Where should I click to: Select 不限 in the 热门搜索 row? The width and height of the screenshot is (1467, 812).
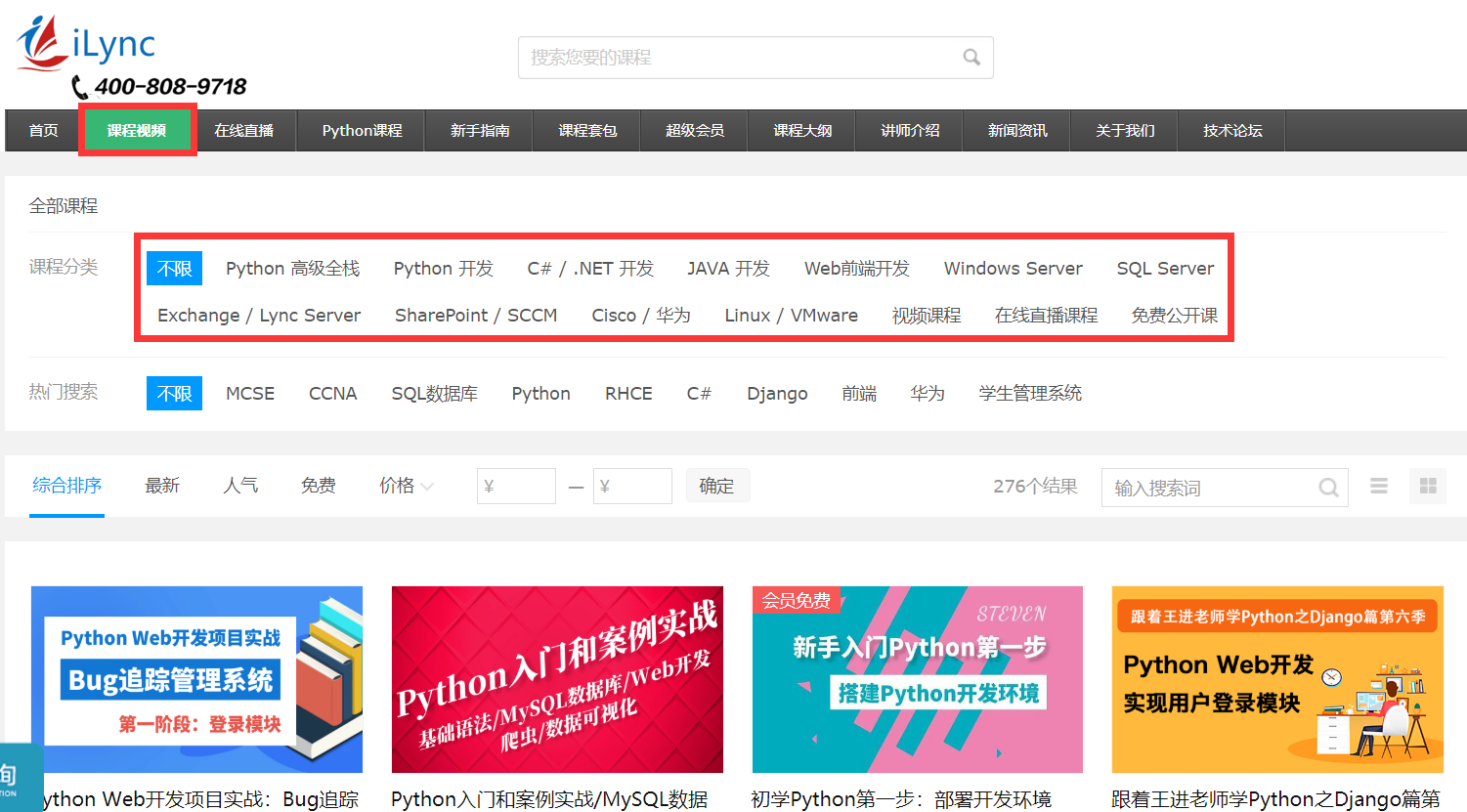pos(174,394)
